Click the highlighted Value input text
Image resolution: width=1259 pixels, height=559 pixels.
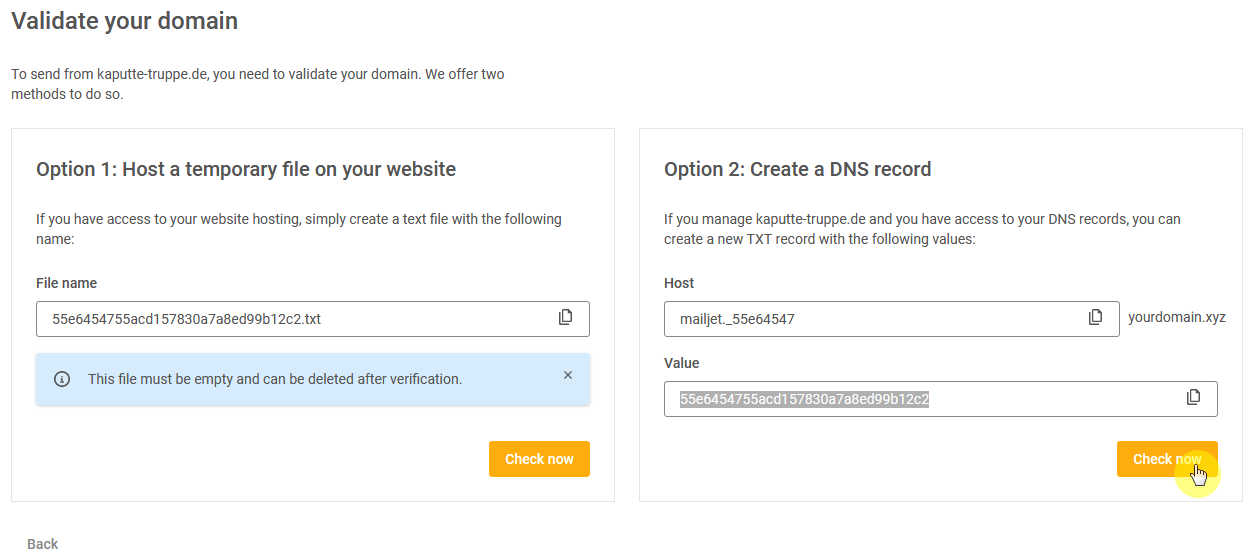coord(804,399)
